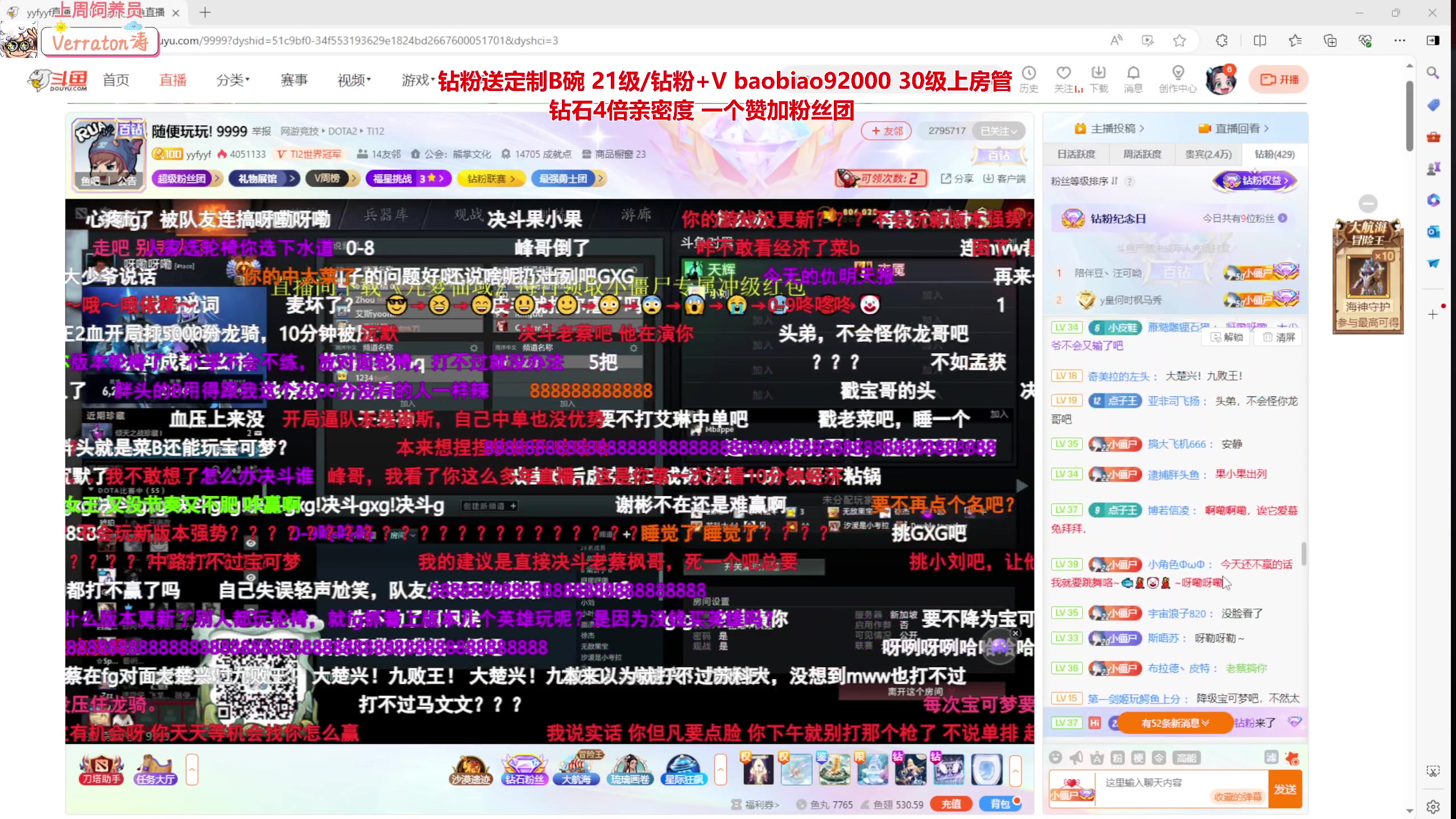
Task: Click the 友邻 add neighbor button
Action: [886, 131]
